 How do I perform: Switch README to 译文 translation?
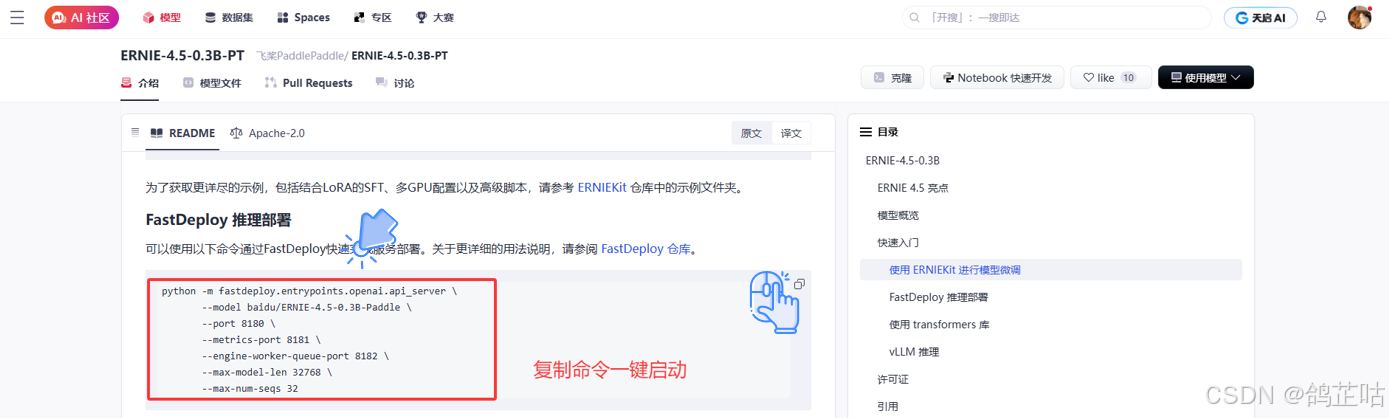[791, 133]
